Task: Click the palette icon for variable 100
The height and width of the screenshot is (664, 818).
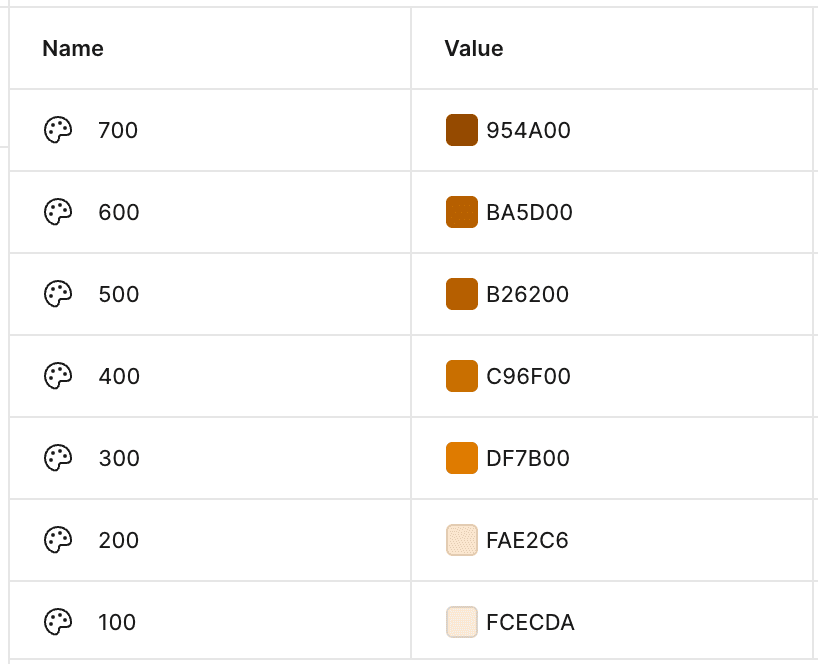Action: [x=58, y=622]
